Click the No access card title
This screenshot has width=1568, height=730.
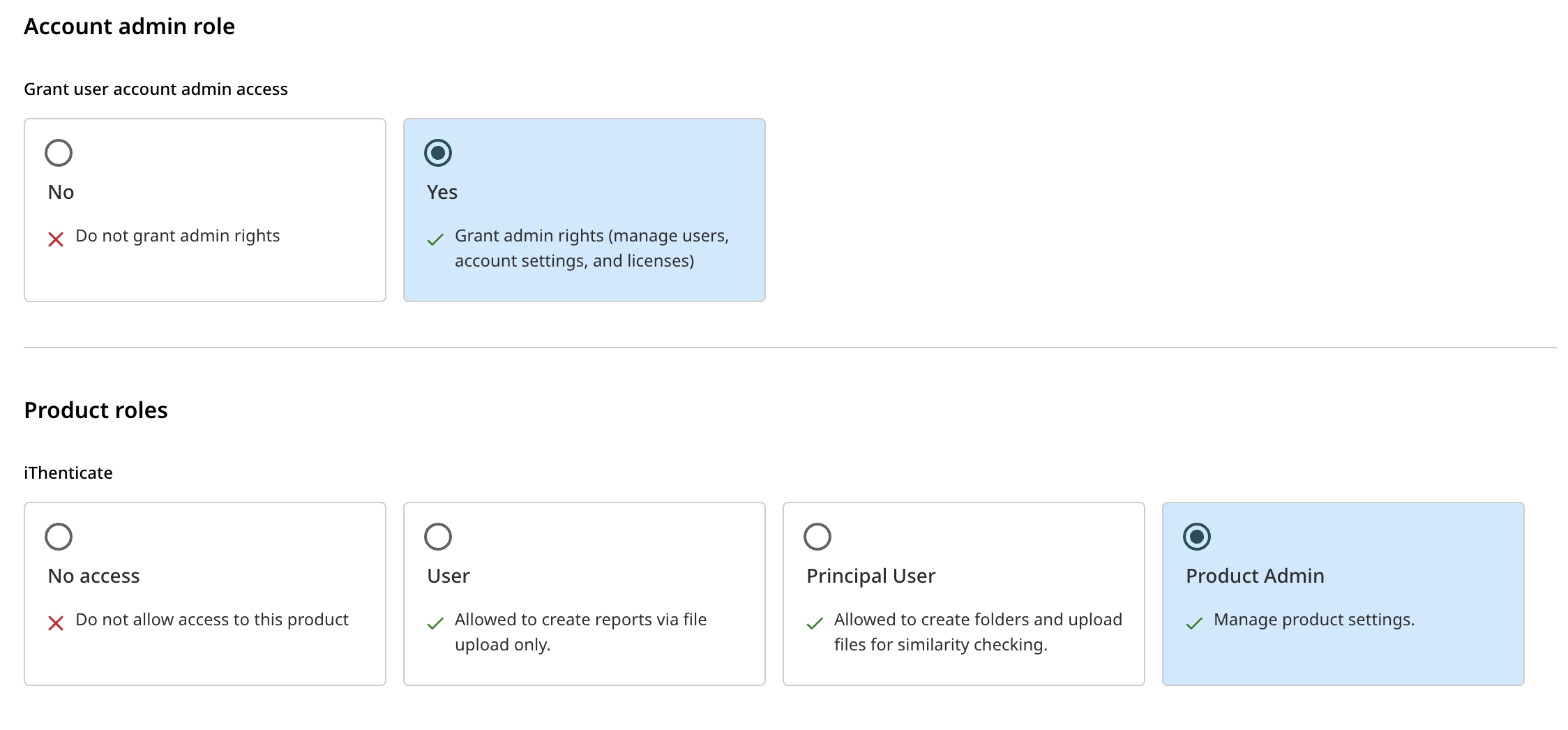(93, 576)
